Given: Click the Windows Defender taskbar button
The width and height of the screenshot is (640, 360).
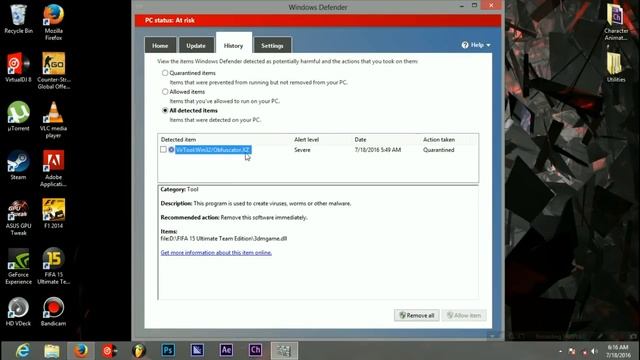Looking at the screenshot, I should (284, 351).
